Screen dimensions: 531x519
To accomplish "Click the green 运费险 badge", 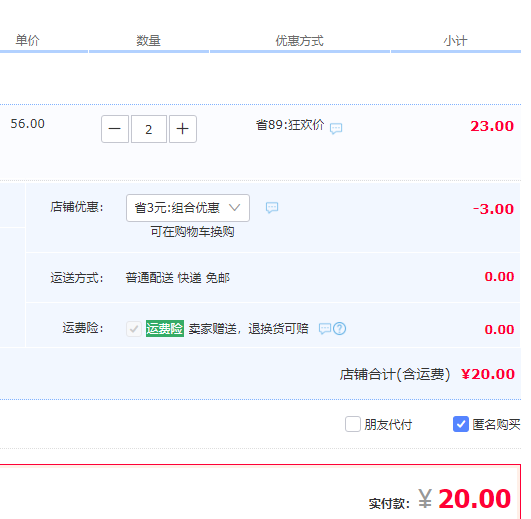I will tap(165, 328).
